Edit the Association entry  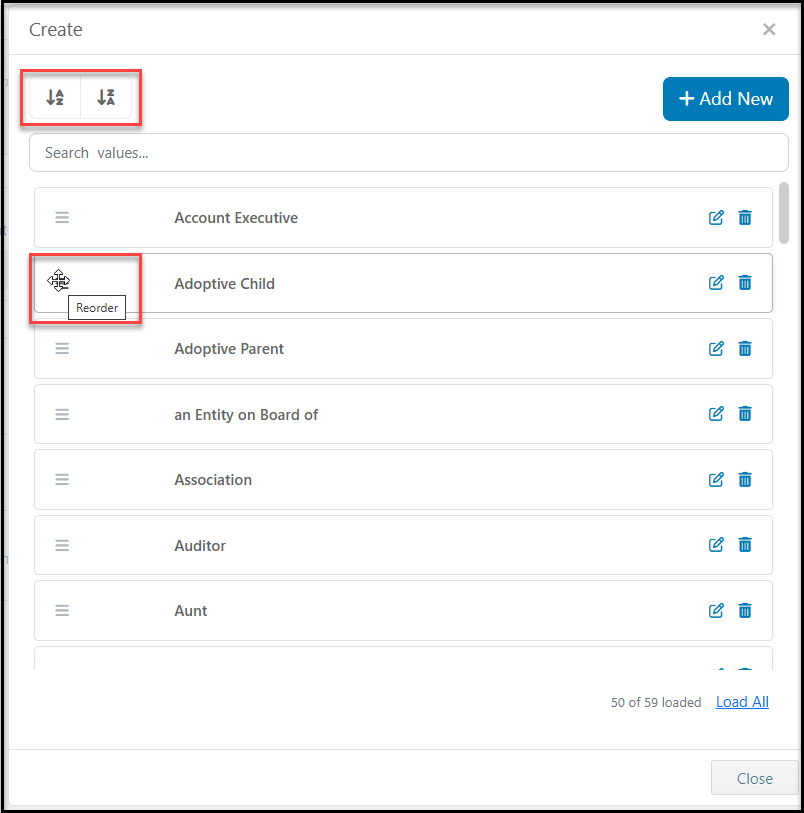pos(716,480)
